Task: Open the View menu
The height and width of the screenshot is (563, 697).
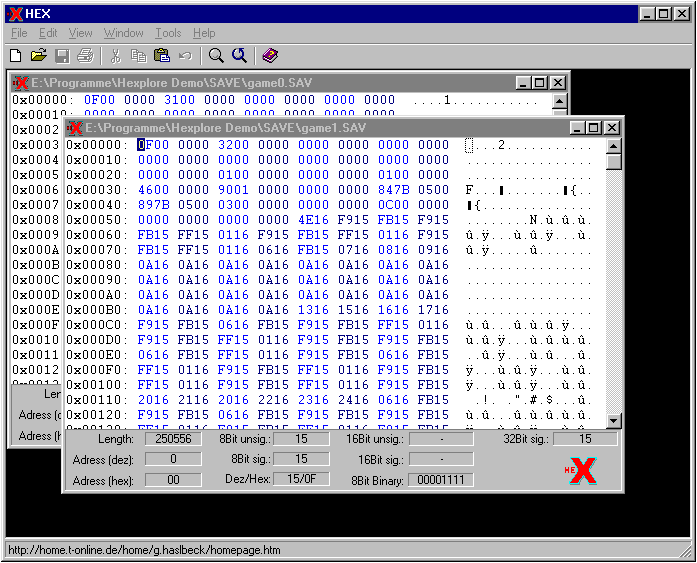Action: coord(80,33)
